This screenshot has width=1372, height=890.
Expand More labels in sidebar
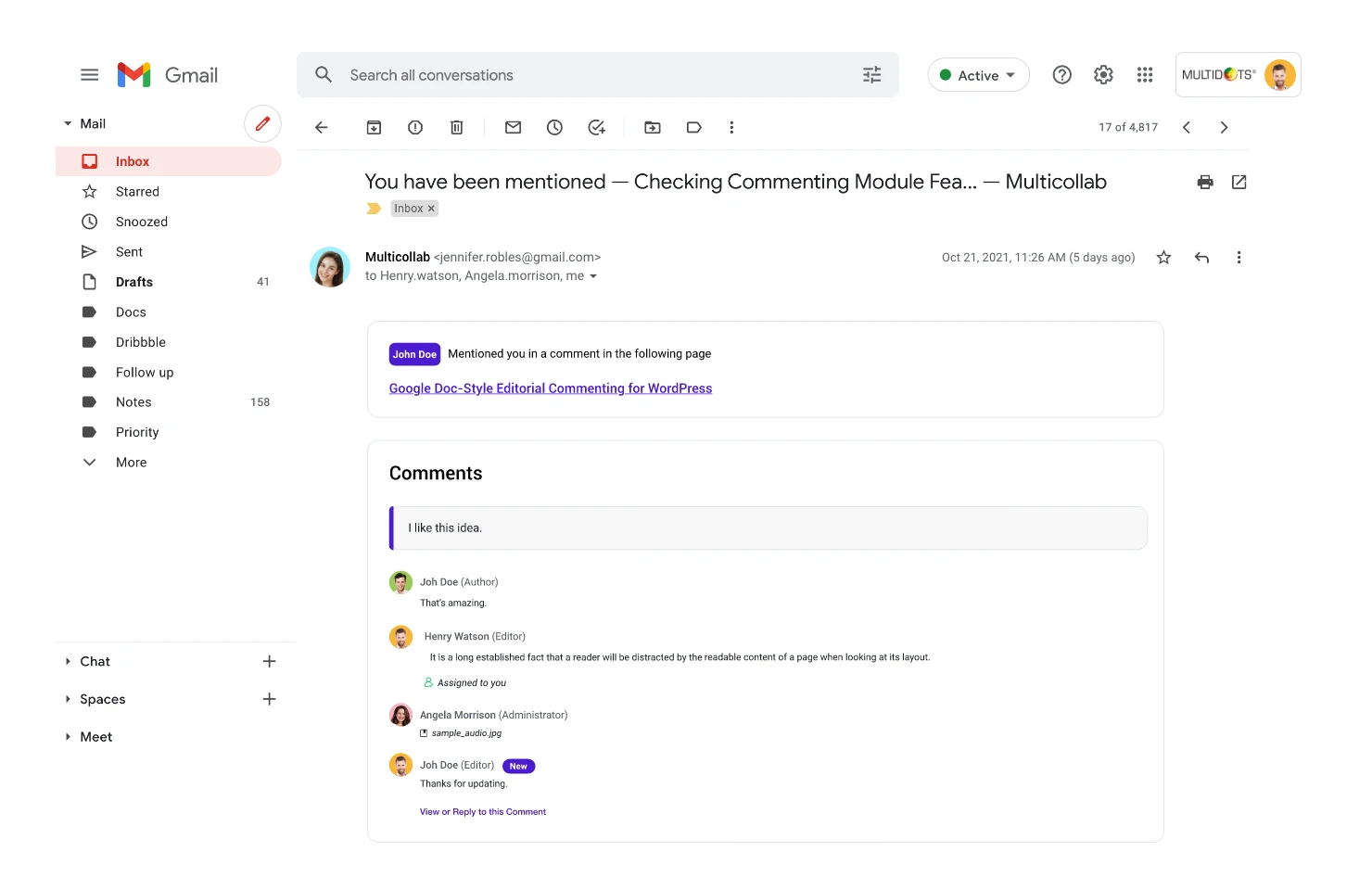click(x=130, y=463)
